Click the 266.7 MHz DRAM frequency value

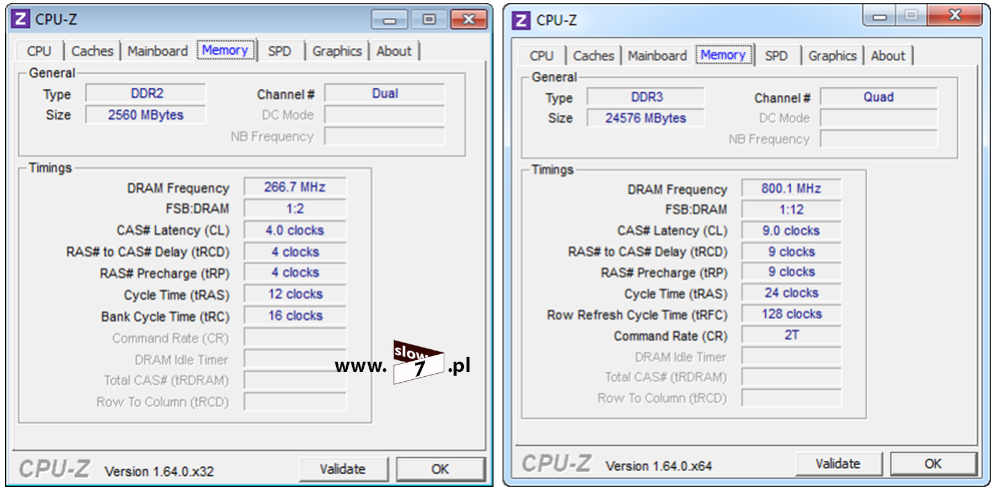click(295, 188)
